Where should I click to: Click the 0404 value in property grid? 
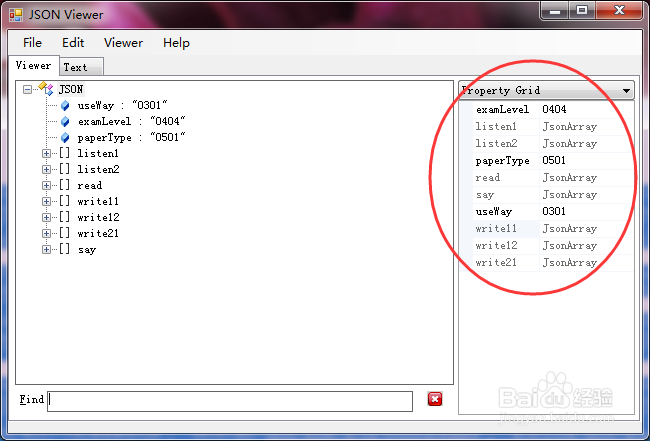[554, 109]
